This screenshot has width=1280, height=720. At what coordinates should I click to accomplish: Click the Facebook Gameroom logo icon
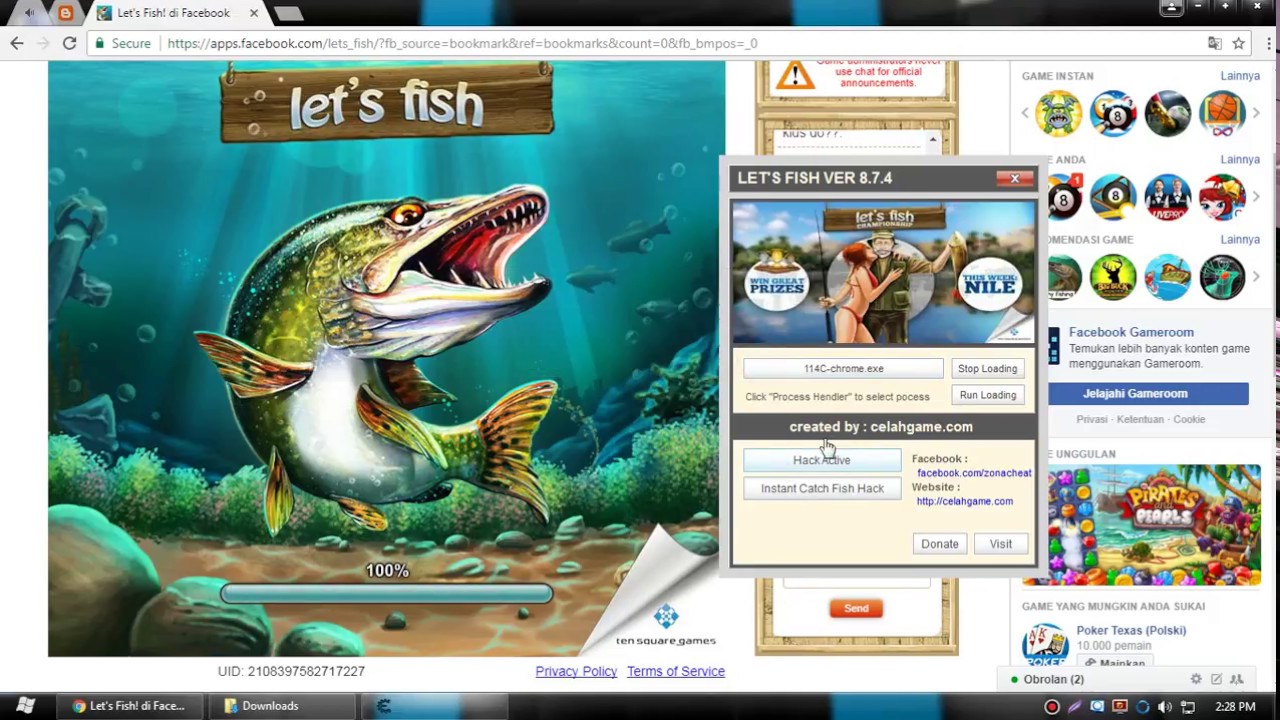coord(1053,347)
